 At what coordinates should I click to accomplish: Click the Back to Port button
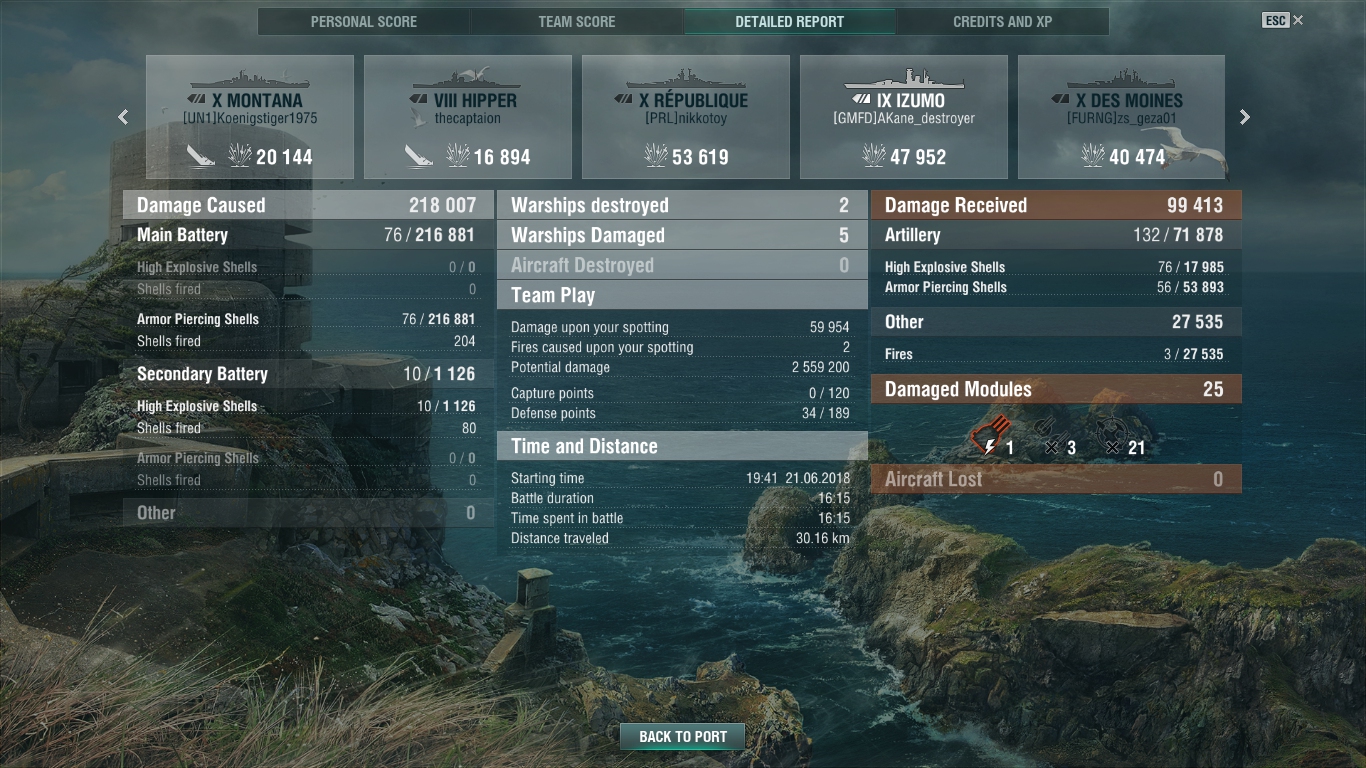pyautogui.click(x=683, y=737)
